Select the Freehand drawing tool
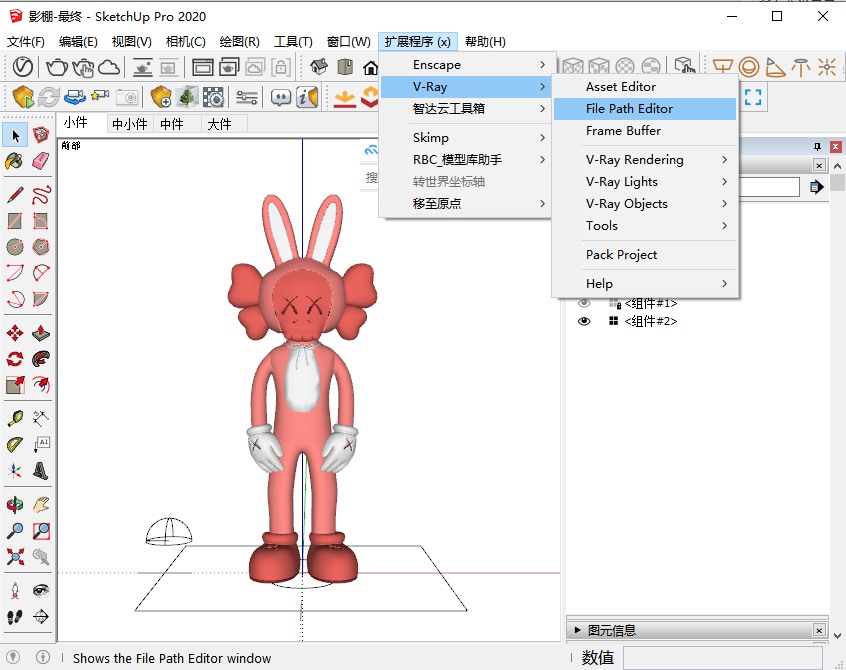This screenshot has height=670, width=846. pyautogui.click(x=41, y=195)
